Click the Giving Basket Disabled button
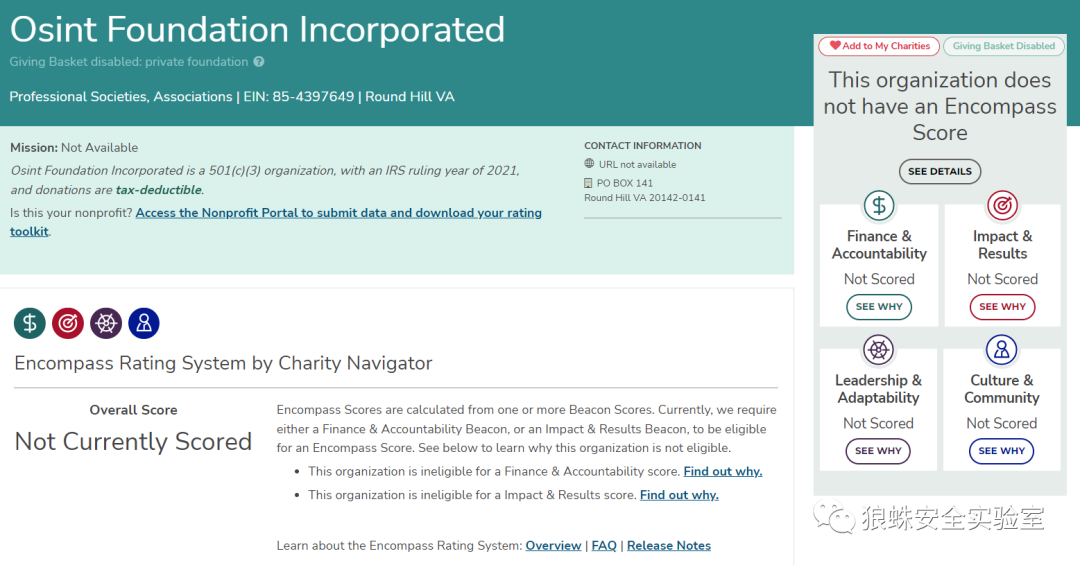 pyautogui.click(x=1004, y=46)
